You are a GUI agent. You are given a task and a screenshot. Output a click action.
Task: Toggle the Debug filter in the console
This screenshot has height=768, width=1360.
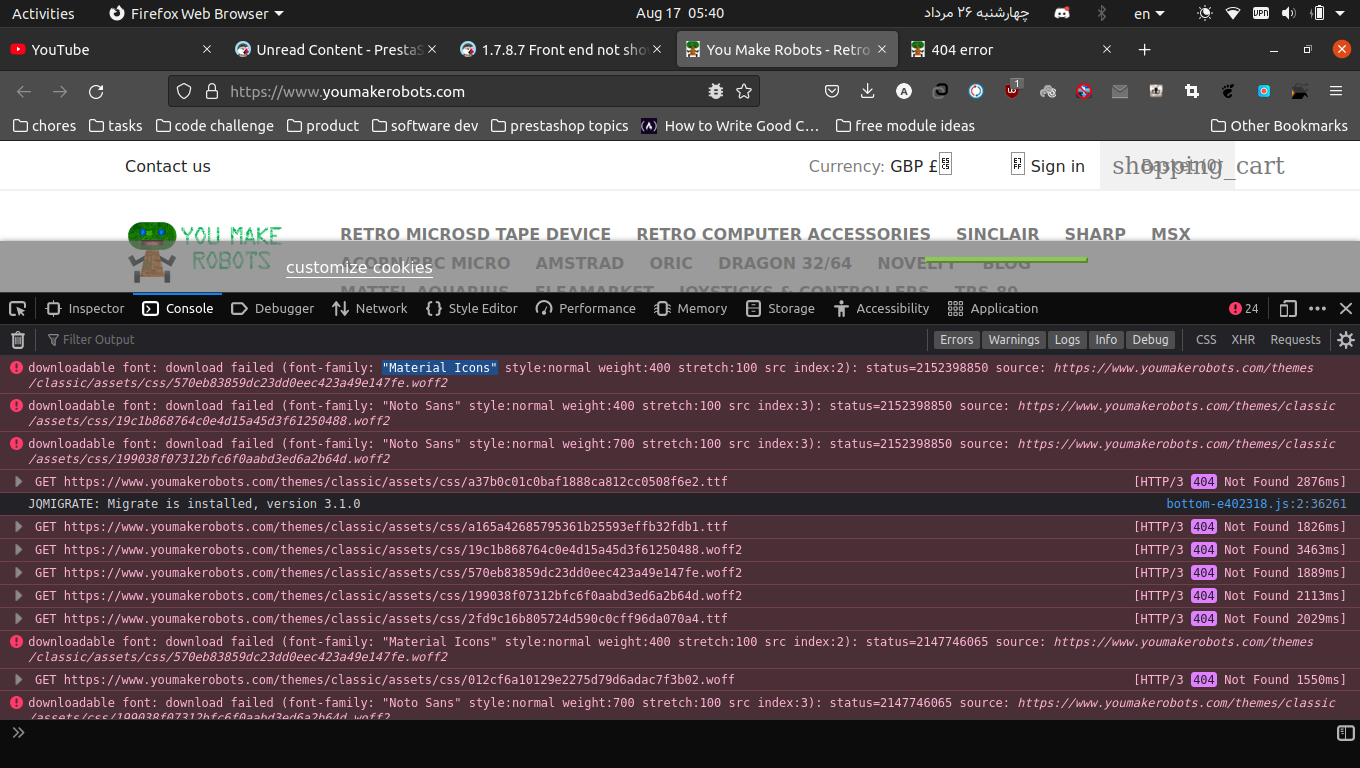coord(1150,340)
